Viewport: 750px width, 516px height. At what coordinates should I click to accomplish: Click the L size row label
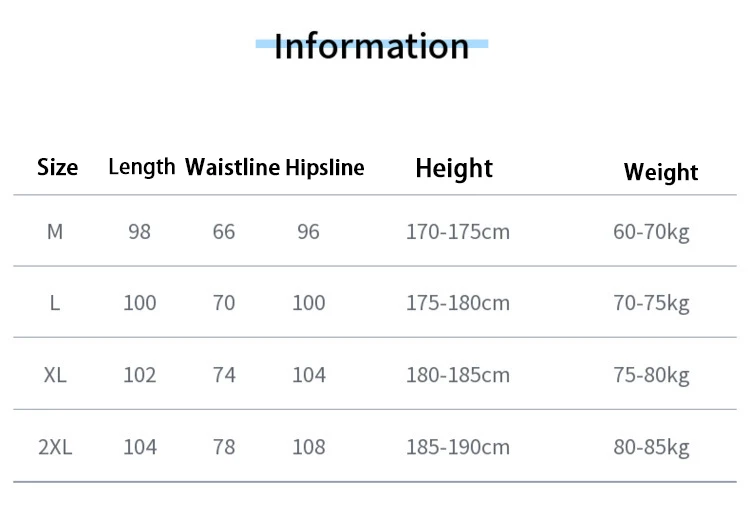coord(55,303)
